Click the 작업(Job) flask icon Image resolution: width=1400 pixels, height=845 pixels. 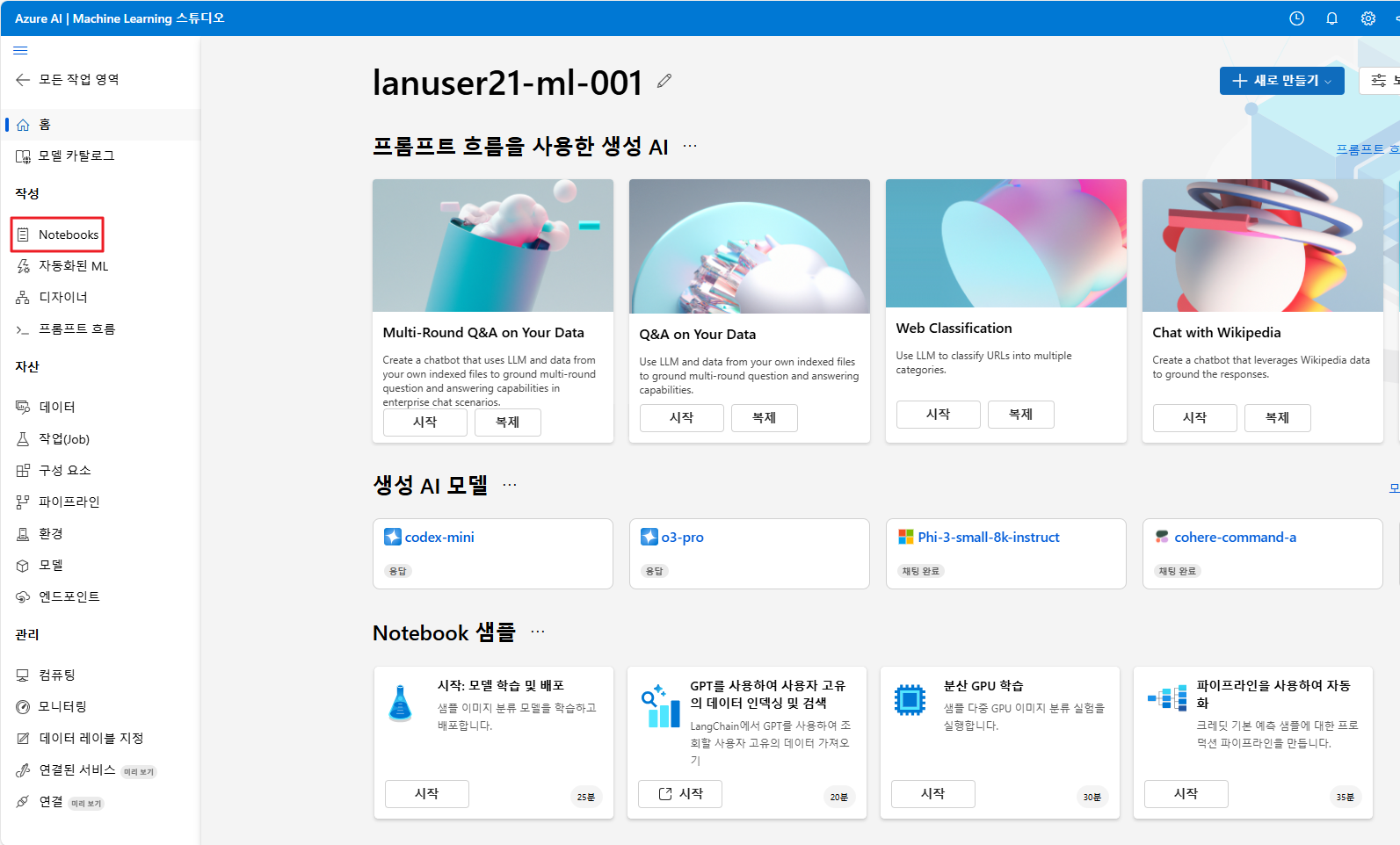click(23, 438)
